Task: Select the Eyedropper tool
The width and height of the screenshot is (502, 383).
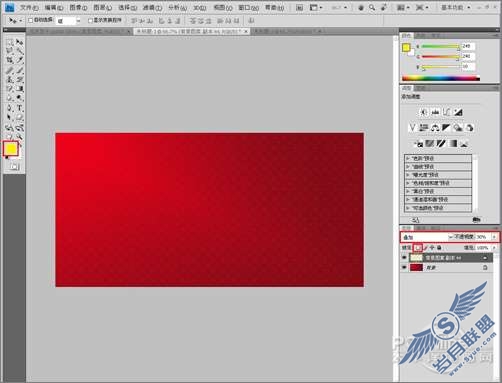Action: coord(19,60)
